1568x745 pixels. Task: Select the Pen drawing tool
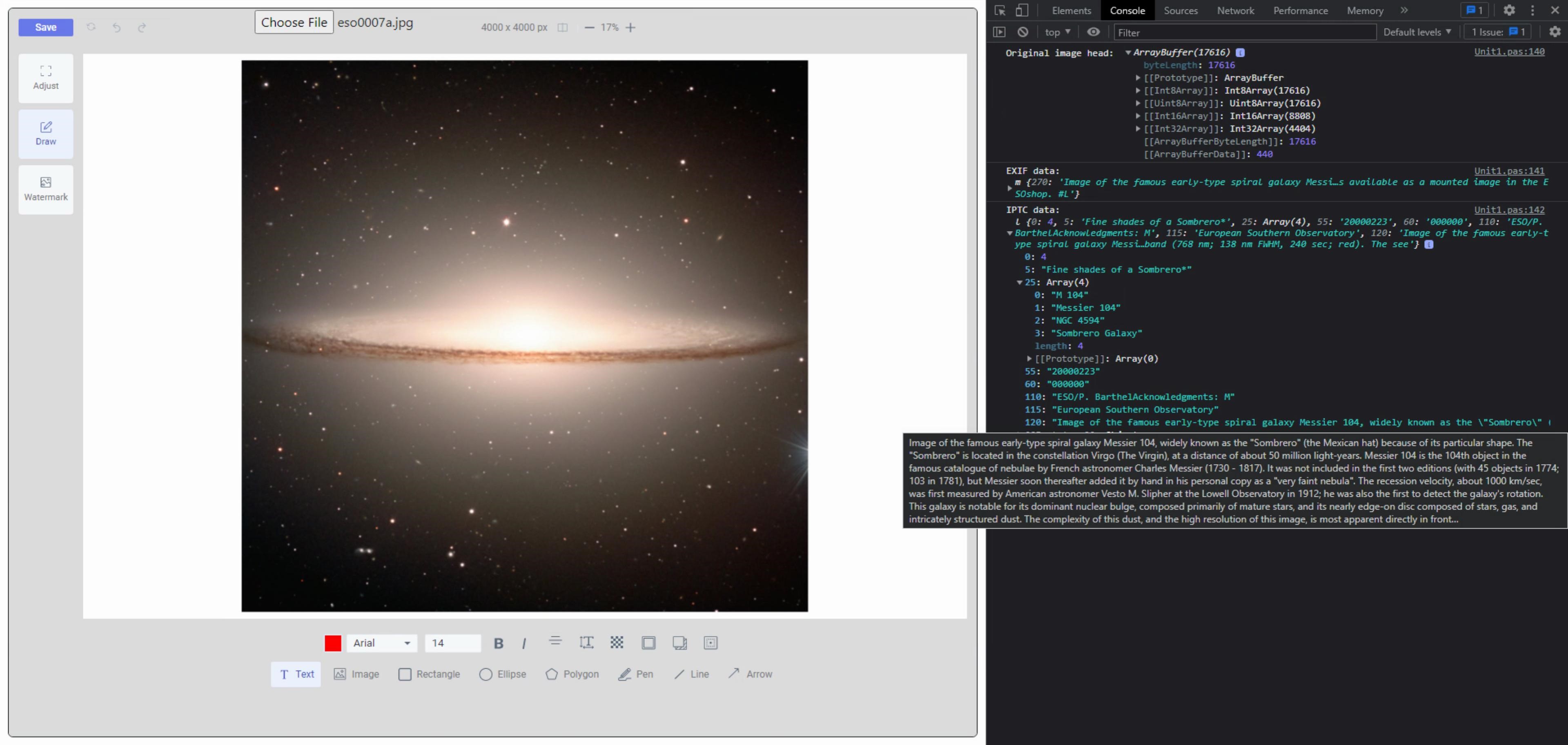tap(635, 674)
